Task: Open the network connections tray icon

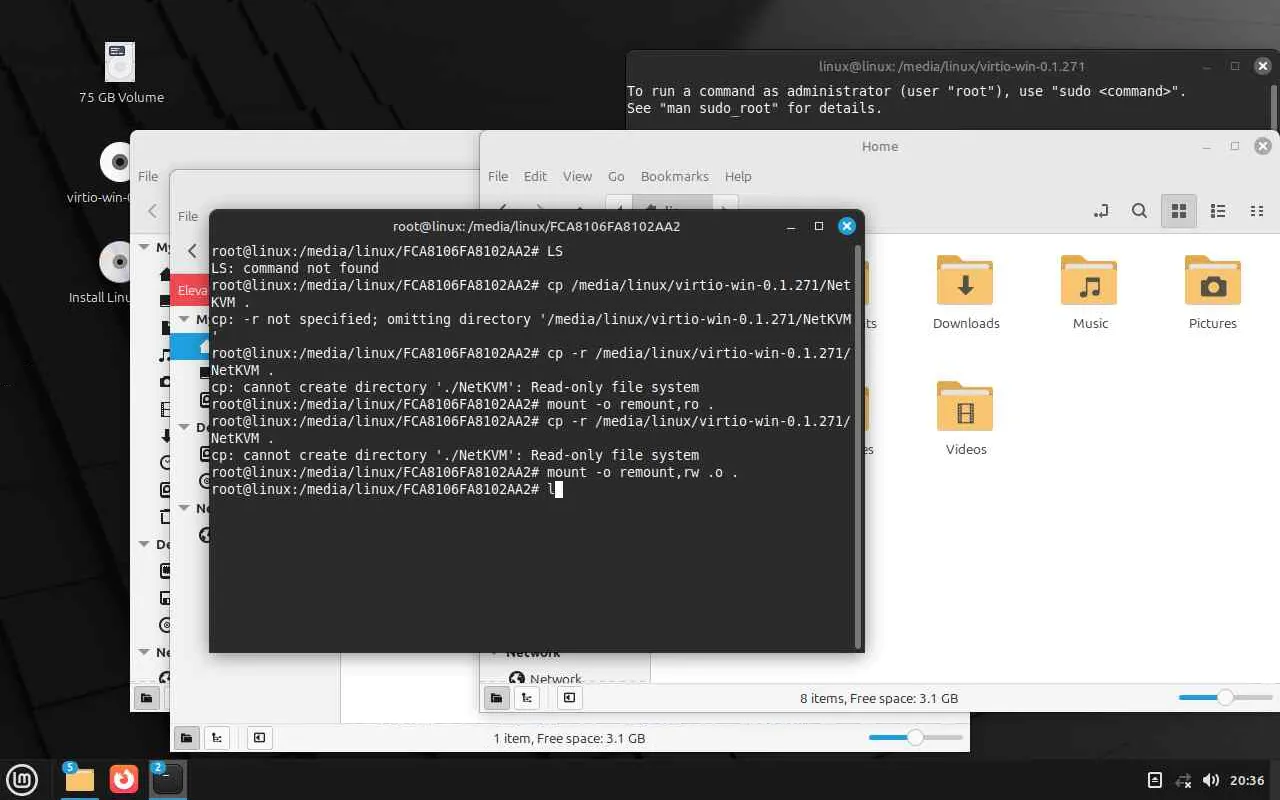Action: coord(1184,780)
